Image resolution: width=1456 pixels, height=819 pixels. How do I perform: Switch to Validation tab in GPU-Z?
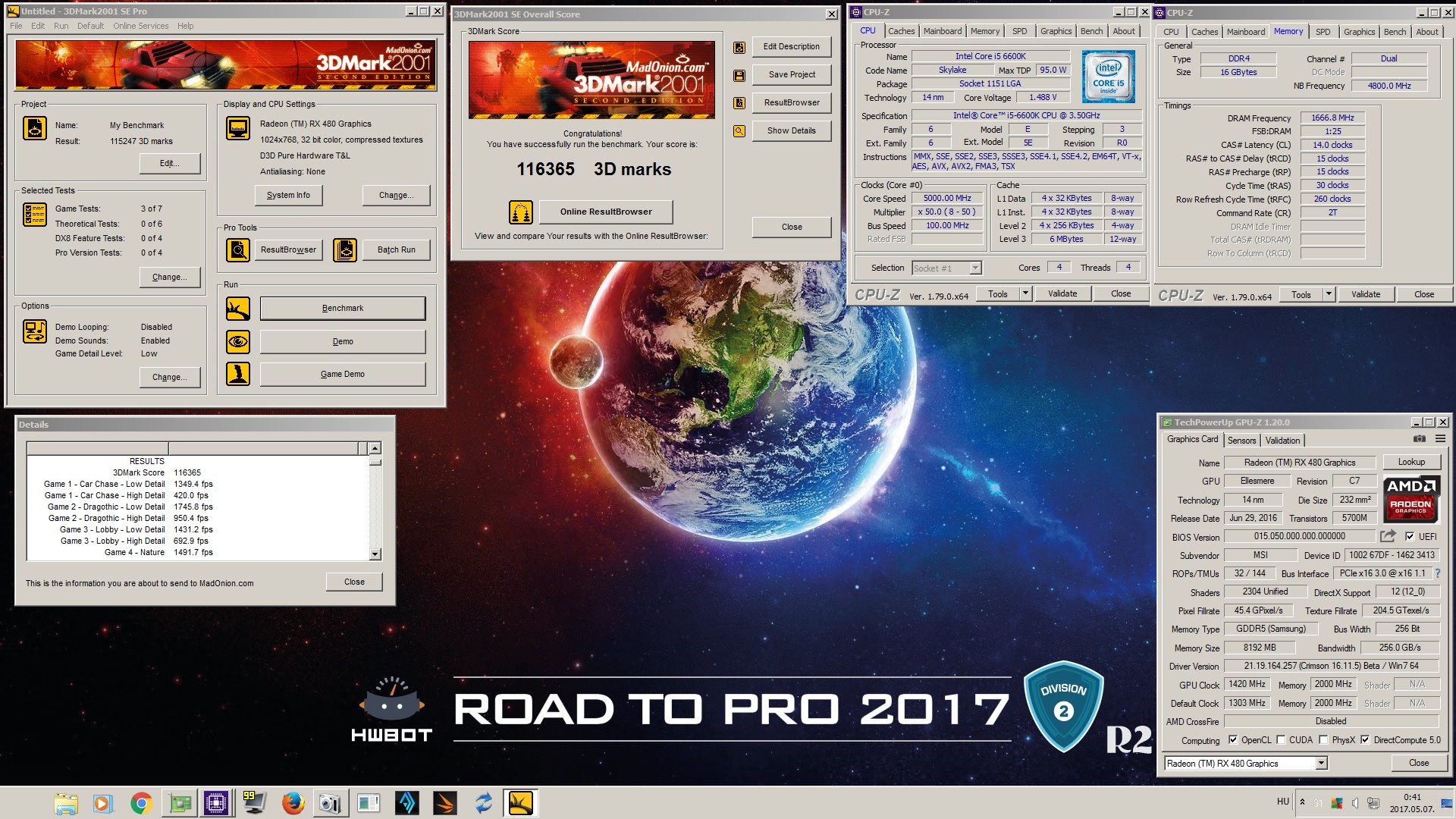tap(1282, 441)
